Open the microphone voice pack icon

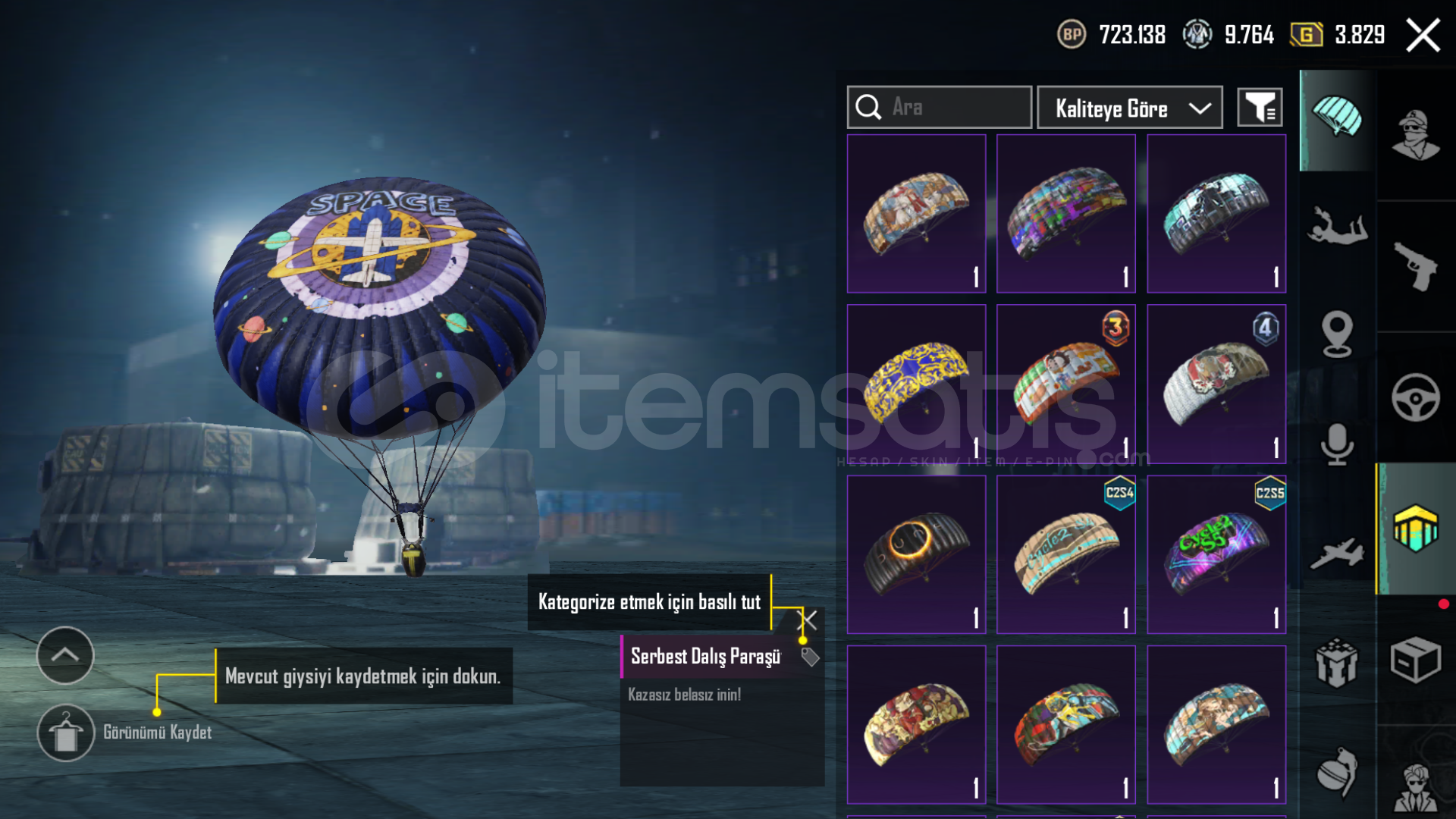click(1337, 444)
